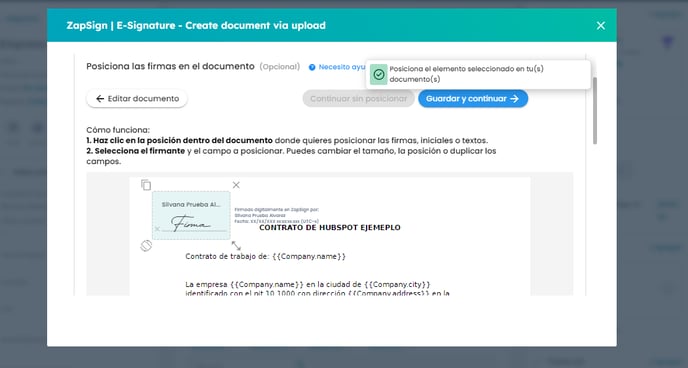Close the ZapSign create document dialog

(601, 25)
